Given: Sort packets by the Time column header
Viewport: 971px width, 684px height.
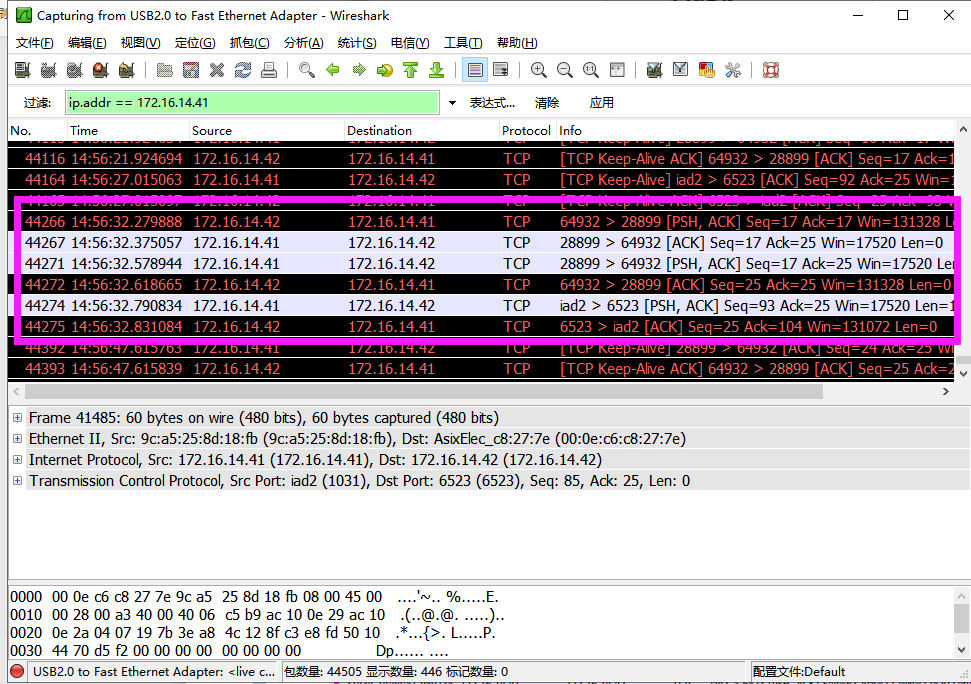Looking at the screenshot, I should point(128,131).
